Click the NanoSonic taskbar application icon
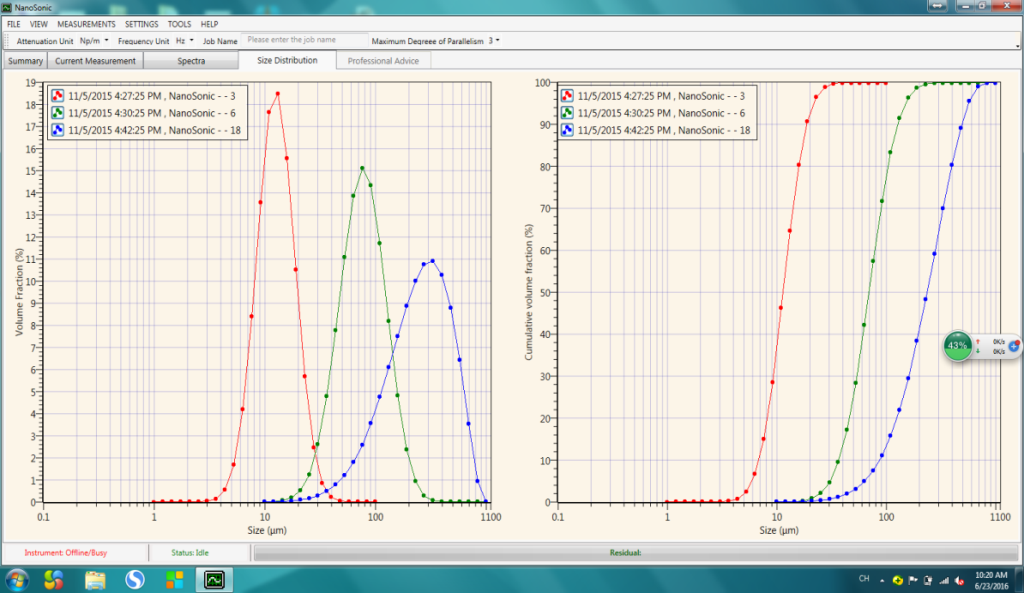 (x=214, y=579)
